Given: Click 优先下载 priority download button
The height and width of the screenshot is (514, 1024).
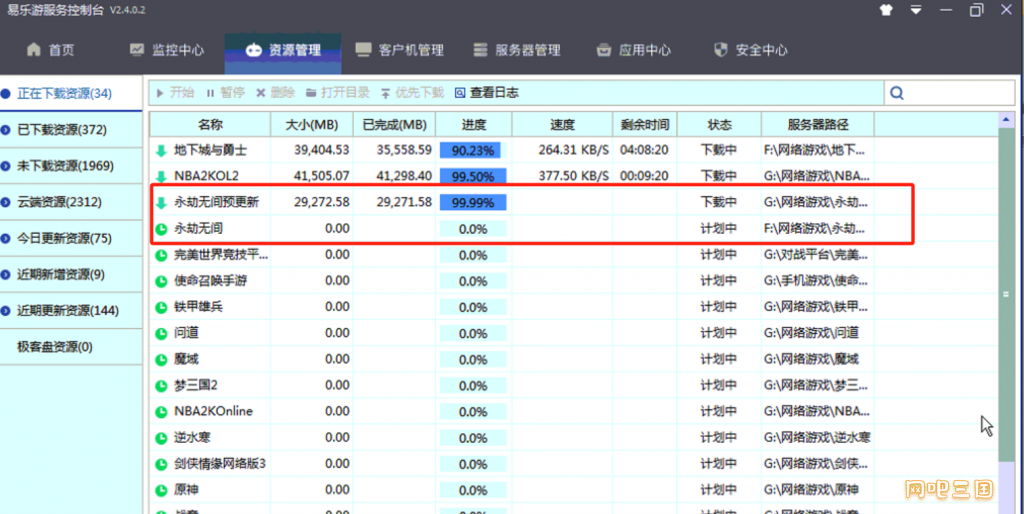Looking at the screenshot, I should pyautogui.click(x=412, y=93).
